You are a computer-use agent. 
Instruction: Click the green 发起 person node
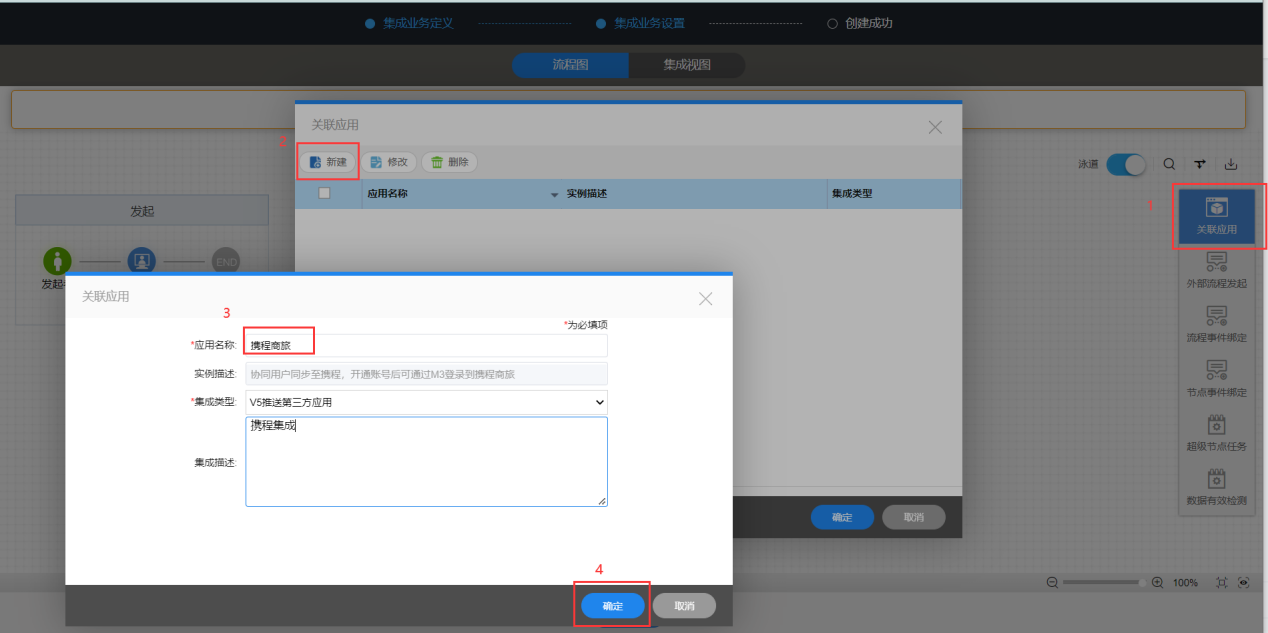58,262
